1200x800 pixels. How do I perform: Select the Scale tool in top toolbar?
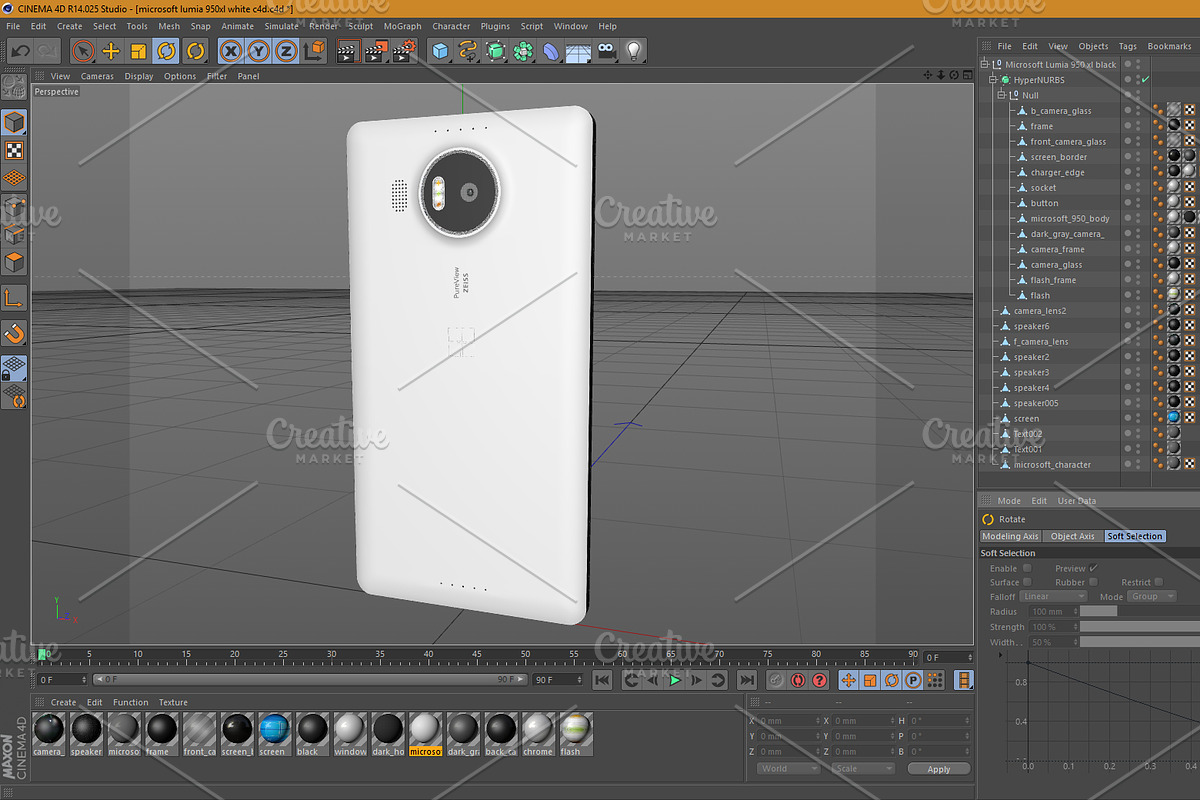[139, 51]
